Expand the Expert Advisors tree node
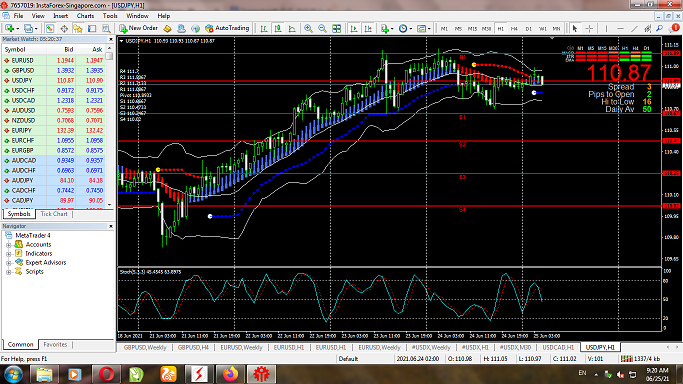Viewport: 683px width, 384px height. pos(8,263)
